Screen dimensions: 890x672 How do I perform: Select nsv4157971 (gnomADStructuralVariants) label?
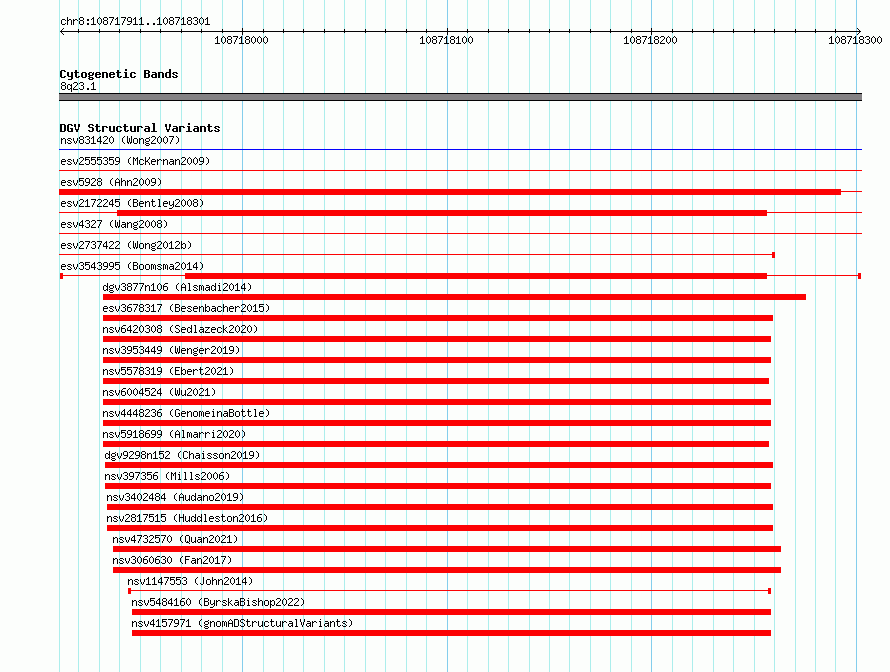242,623
